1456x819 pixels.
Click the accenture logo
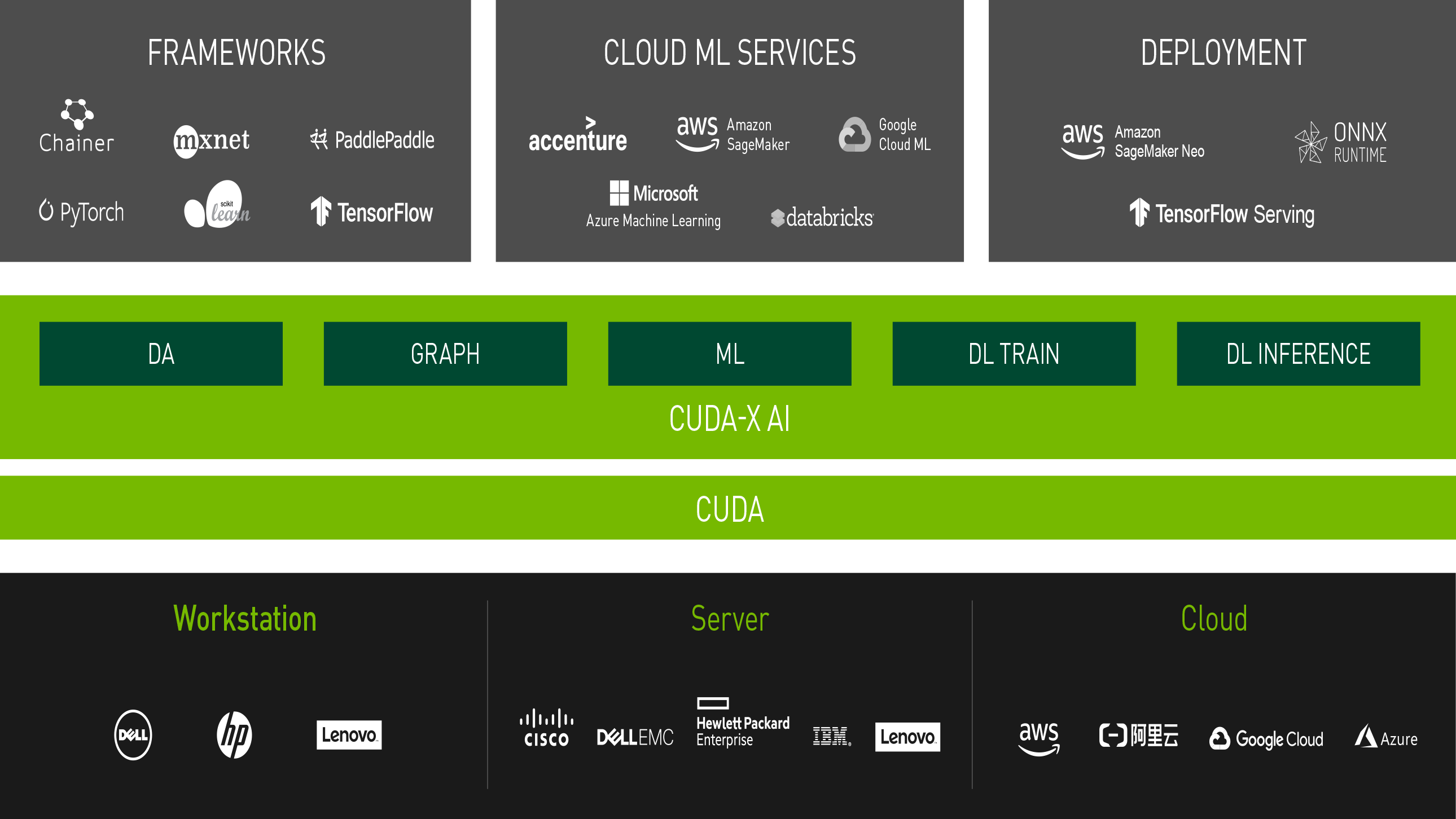click(x=577, y=136)
